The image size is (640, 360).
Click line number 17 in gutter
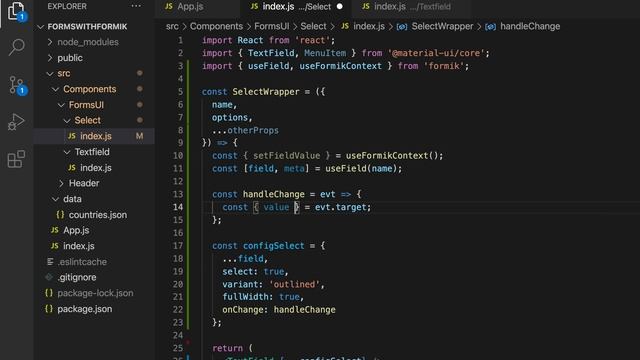pos(178,246)
